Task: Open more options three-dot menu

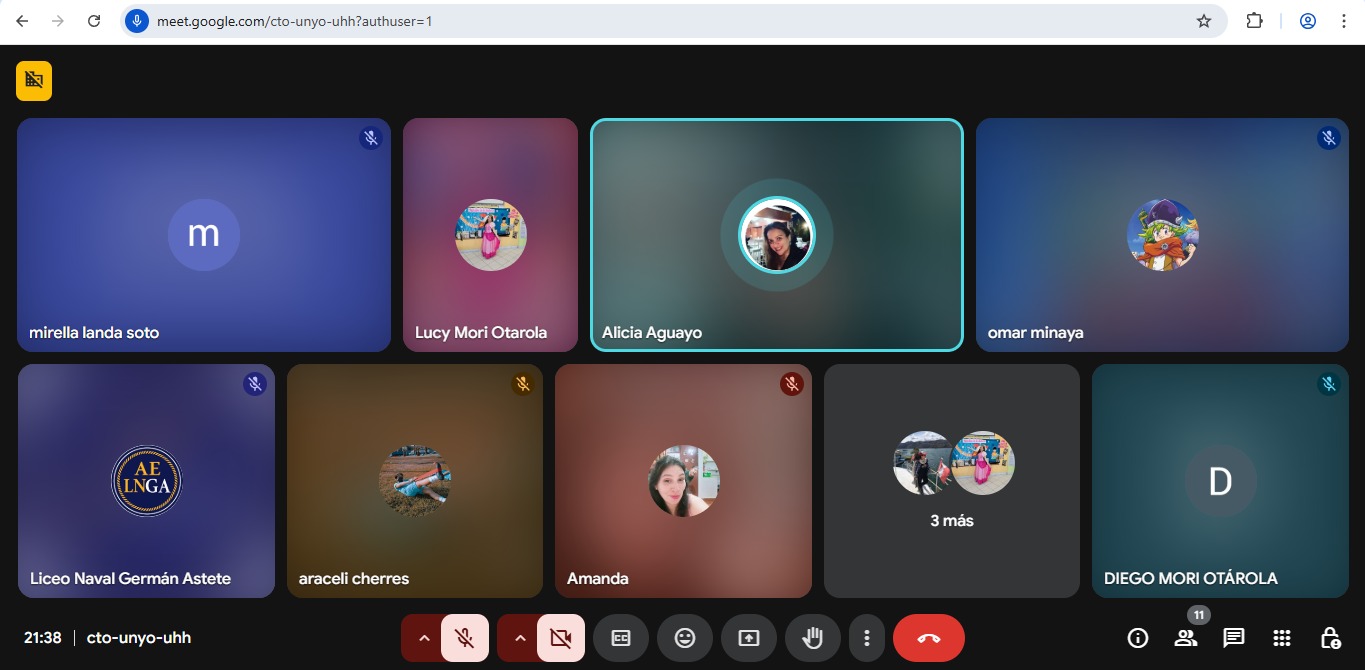Action: click(x=867, y=638)
